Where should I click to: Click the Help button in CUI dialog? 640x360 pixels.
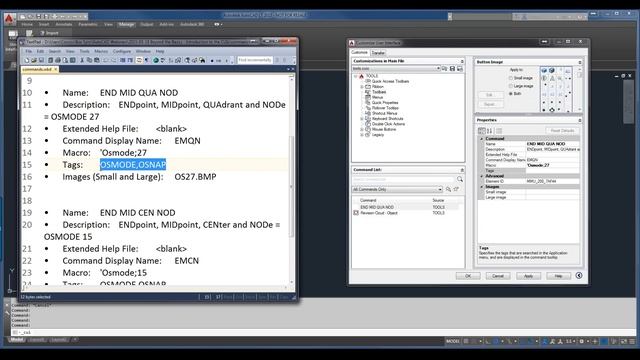558,276
